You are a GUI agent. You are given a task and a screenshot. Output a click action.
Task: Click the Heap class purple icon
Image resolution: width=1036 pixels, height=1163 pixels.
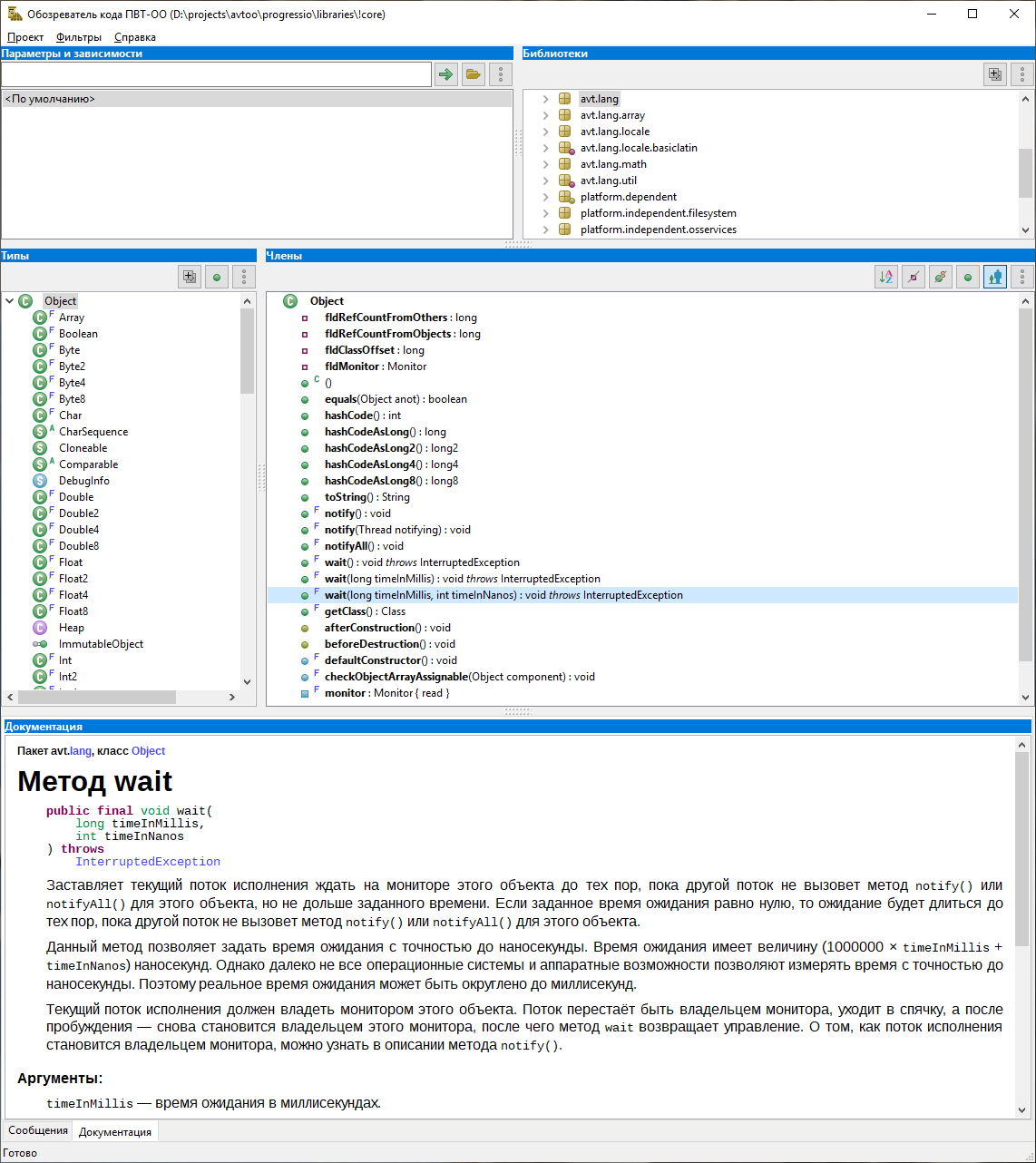coord(40,628)
